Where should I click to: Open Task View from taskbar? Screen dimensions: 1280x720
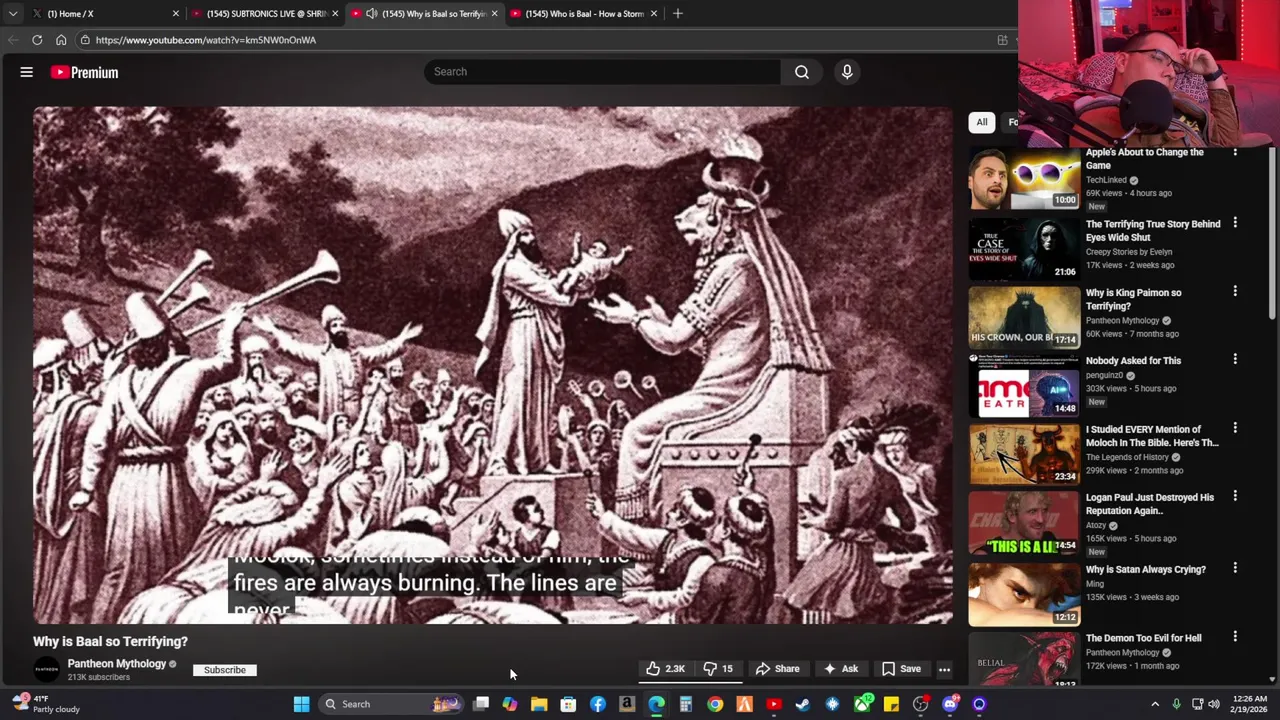click(481, 704)
